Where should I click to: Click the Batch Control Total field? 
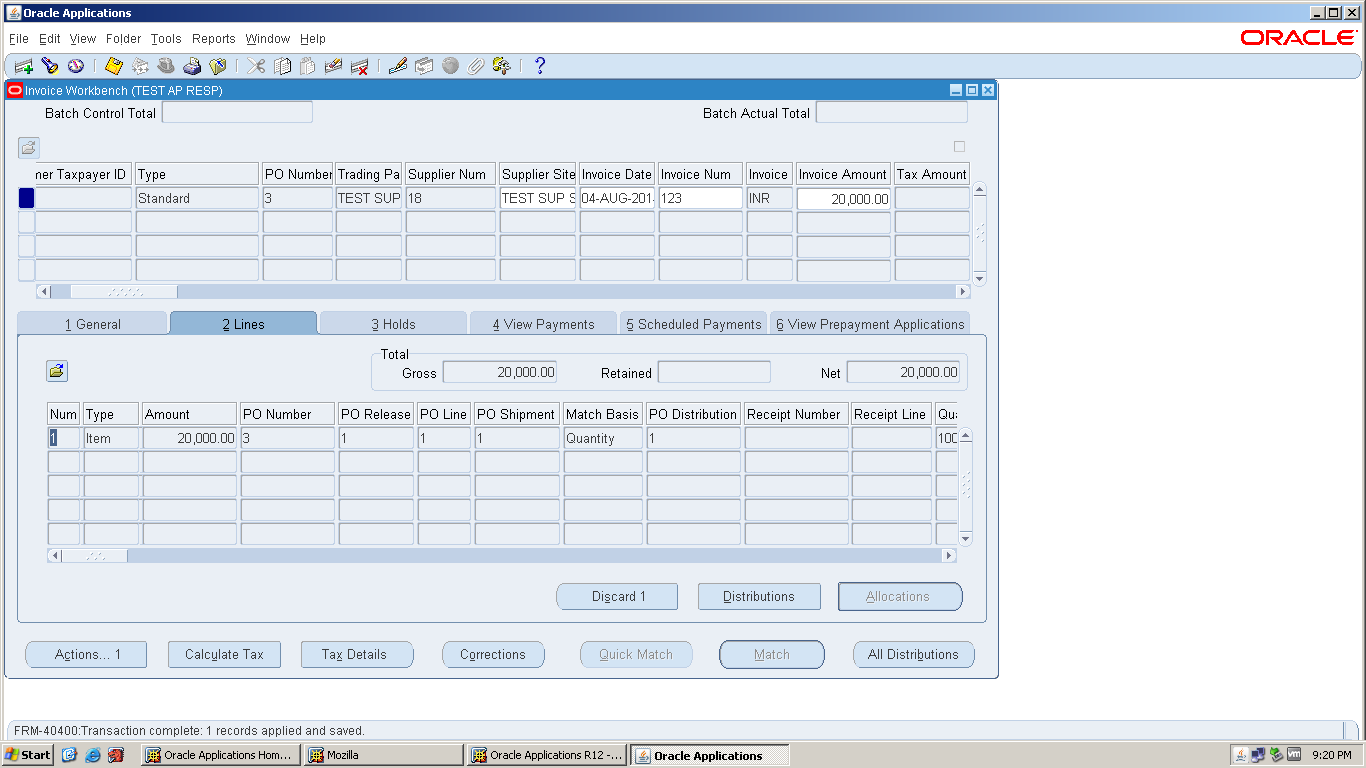[237, 113]
